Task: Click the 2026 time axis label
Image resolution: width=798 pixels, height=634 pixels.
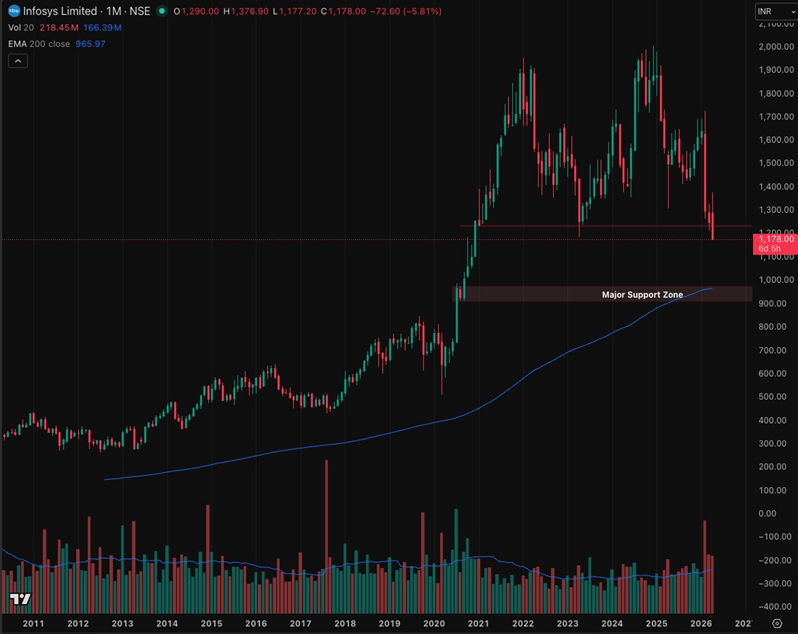Action: (701, 623)
